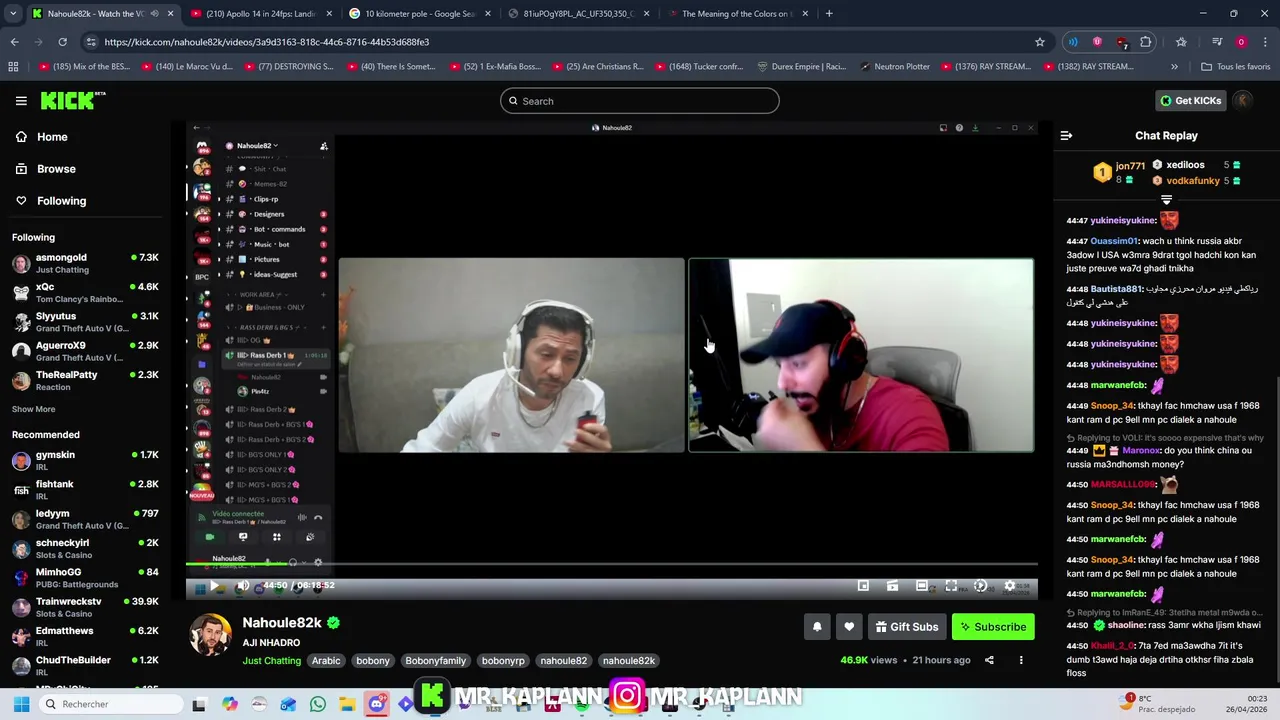Open Slyyutus channel in Following list

86,322
